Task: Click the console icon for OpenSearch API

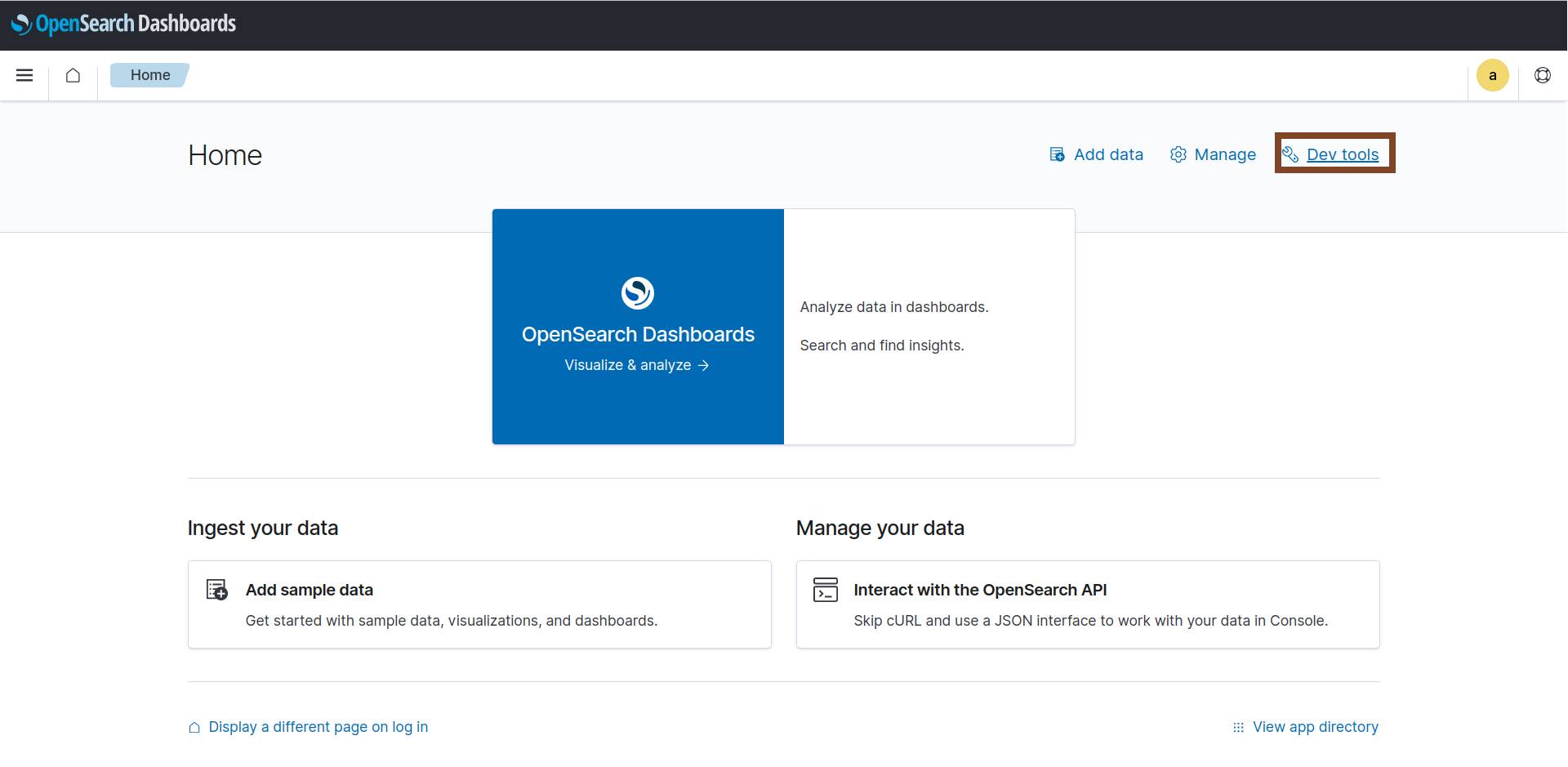Action: point(826,590)
